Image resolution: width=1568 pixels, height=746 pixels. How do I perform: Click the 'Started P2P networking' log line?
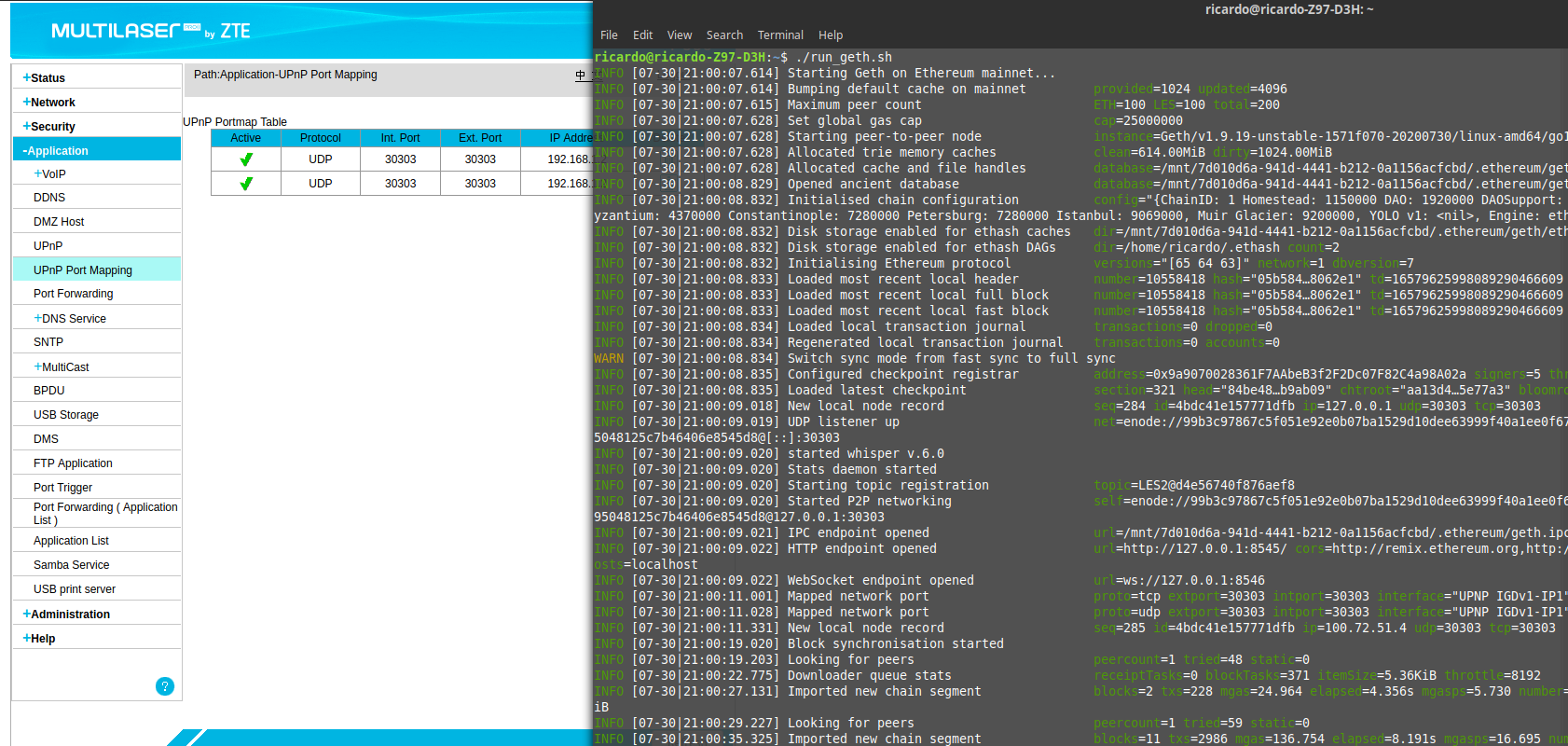[869, 501]
